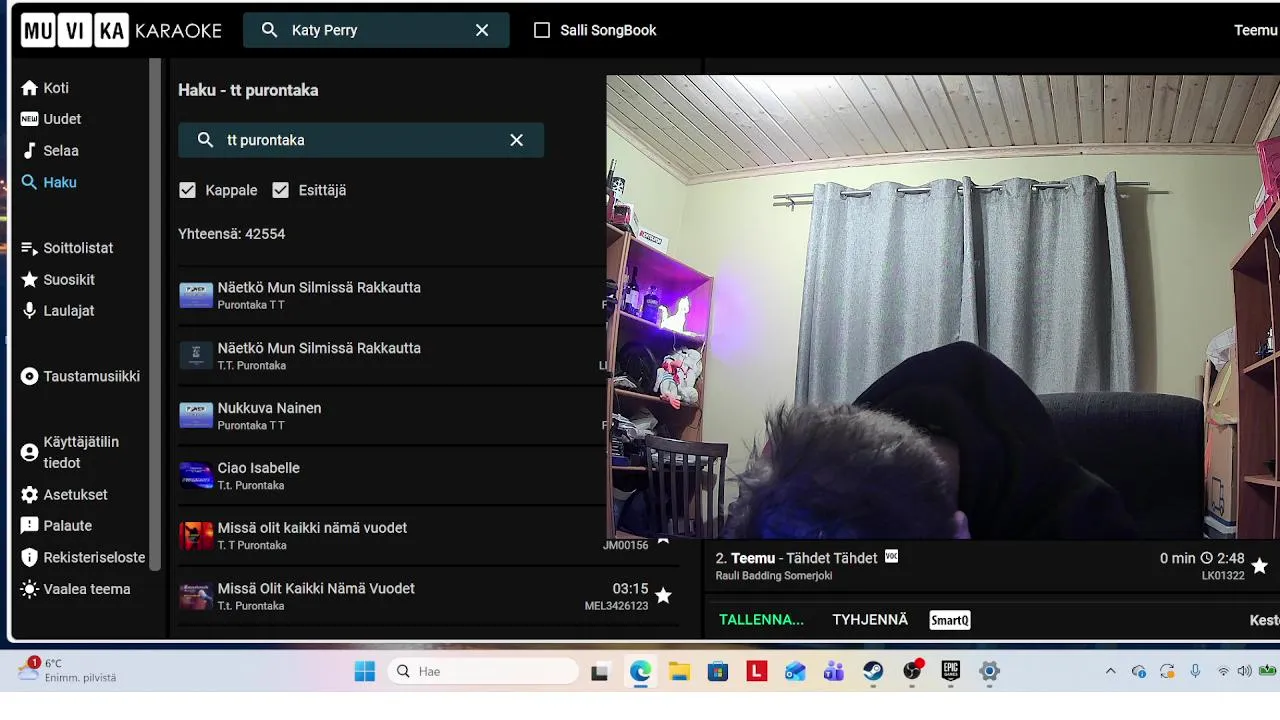Open Soittolistat playlists
Screen dimensions: 1280x720
tap(67, 248)
